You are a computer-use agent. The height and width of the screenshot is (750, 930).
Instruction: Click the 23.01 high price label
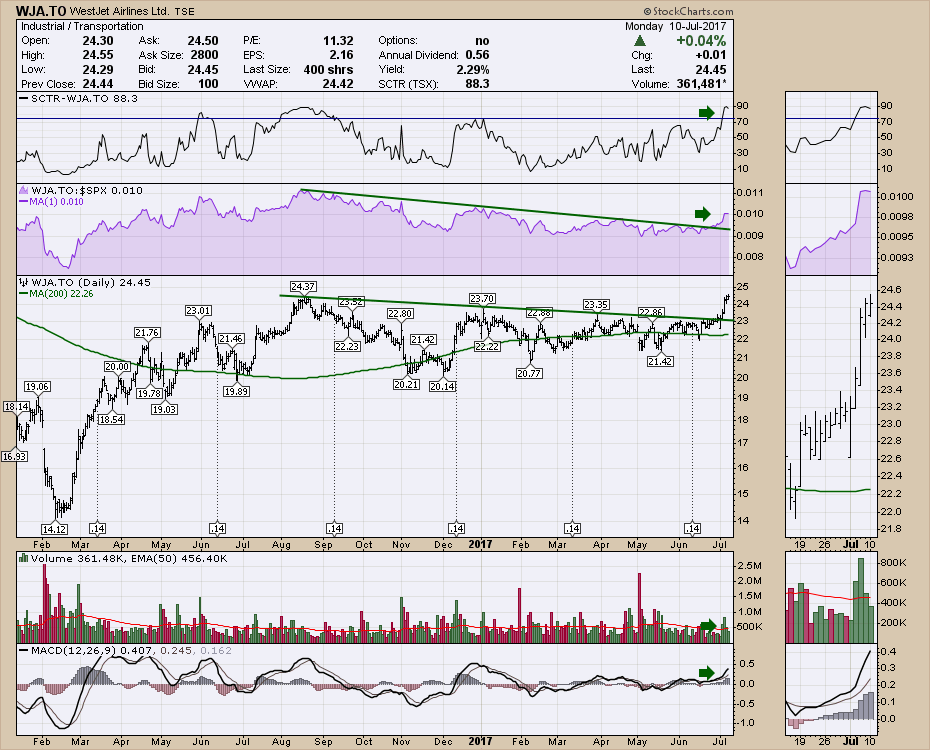(x=198, y=310)
